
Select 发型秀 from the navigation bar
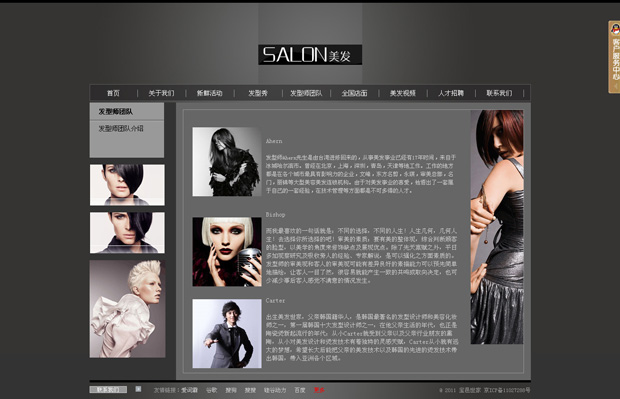tap(258, 93)
